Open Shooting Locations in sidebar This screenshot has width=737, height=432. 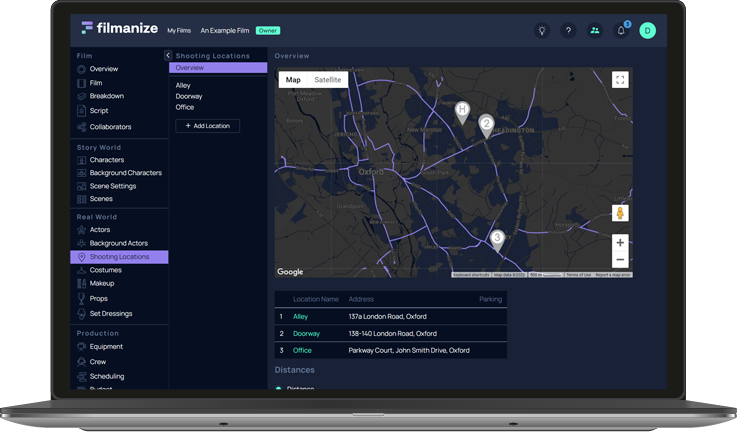tap(119, 257)
